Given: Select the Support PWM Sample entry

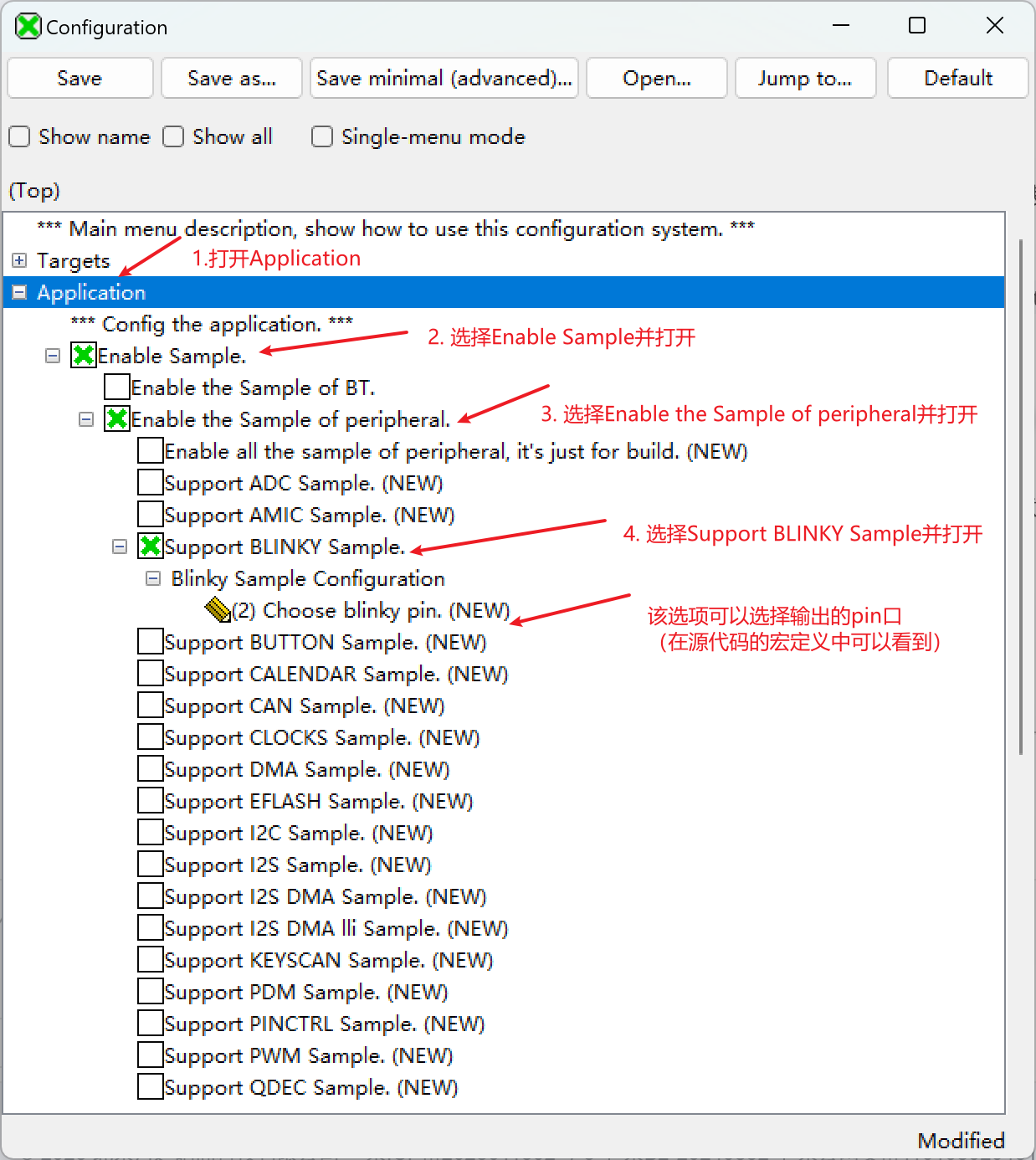Looking at the screenshot, I should (308, 1055).
